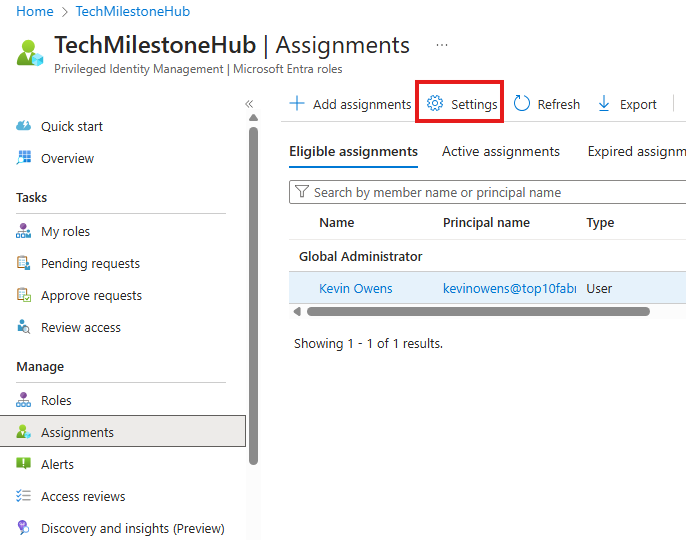Screen dimensions: 686x540
Task: Click the horizontal scrollbar under the table
Action: click(478, 312)
